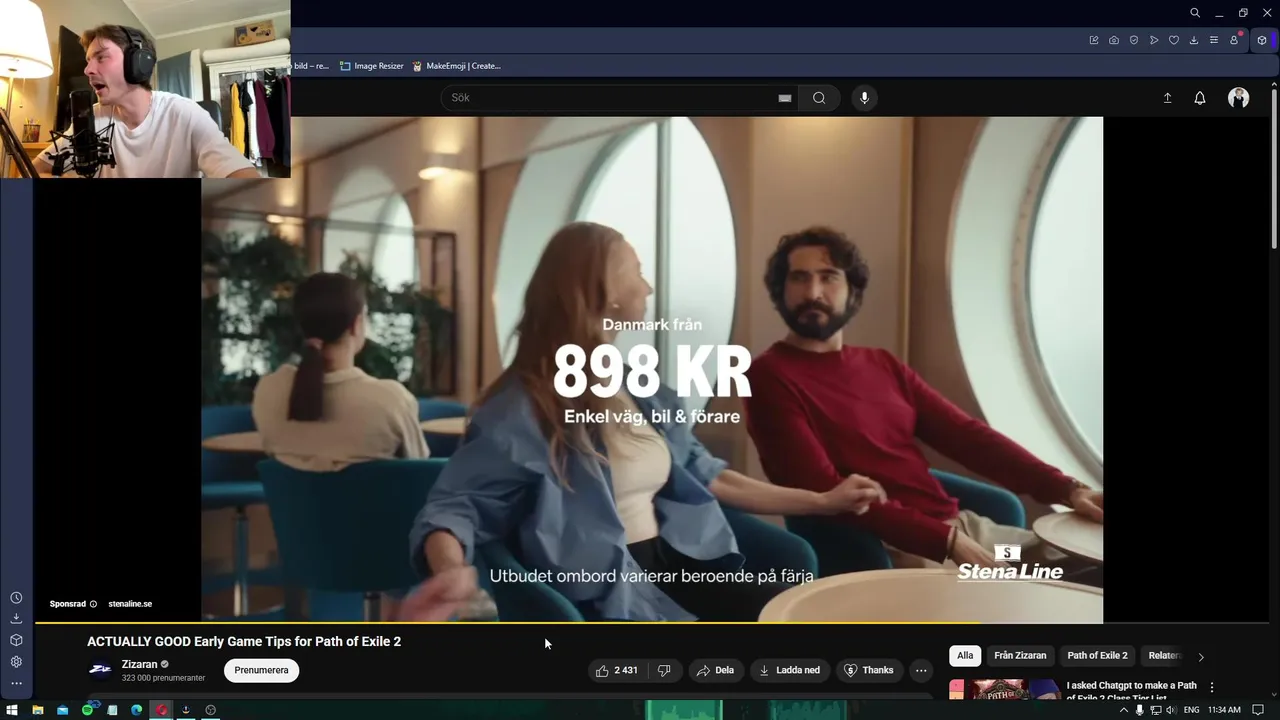Open the Mail app in the taskbar
This screenshot has height=720, width=1280.
click(62, 710)
